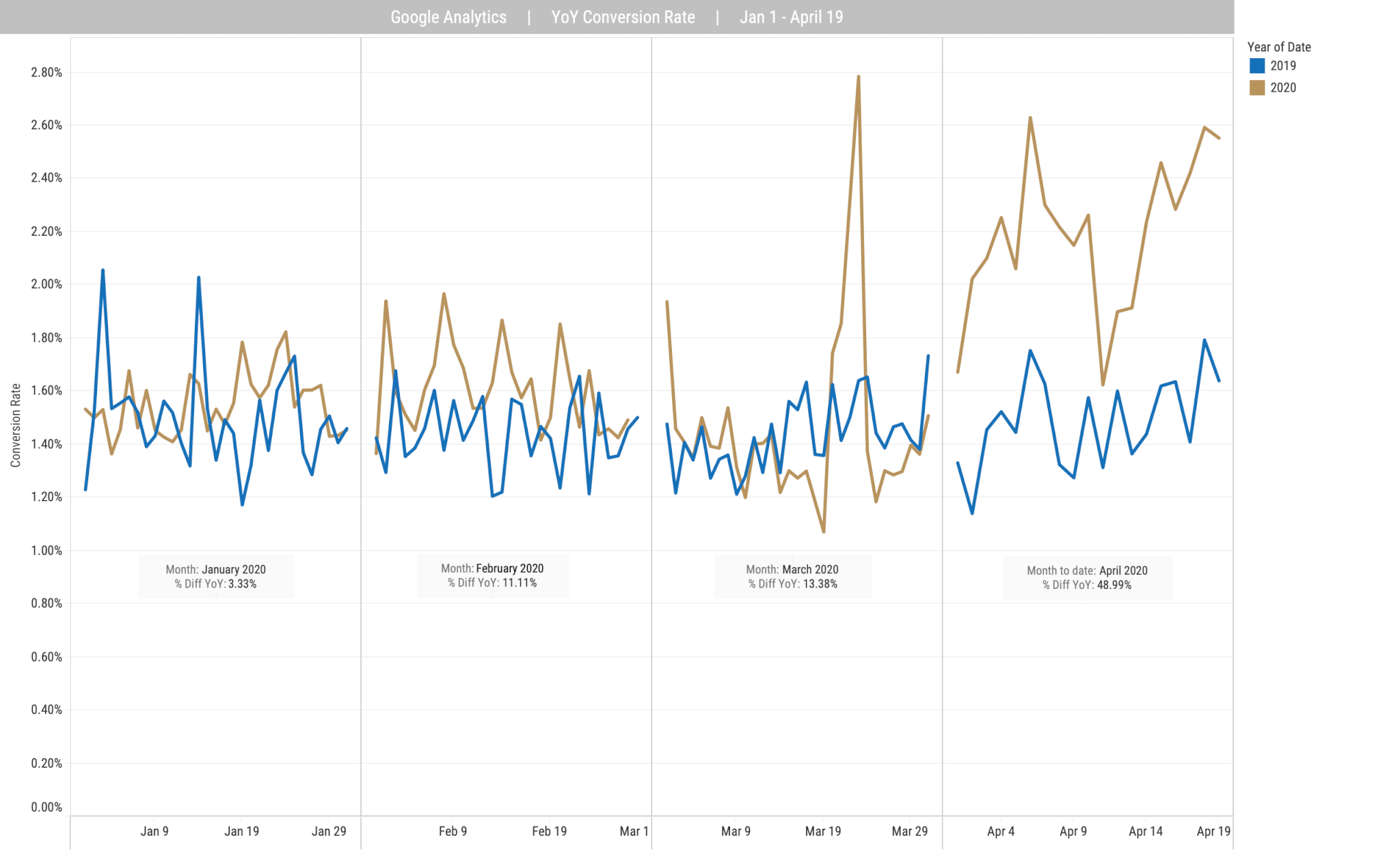This screenshot has width=1400, height=850.
Task: Click the February 2020 annotation box
Action: [x=493, y=575]
